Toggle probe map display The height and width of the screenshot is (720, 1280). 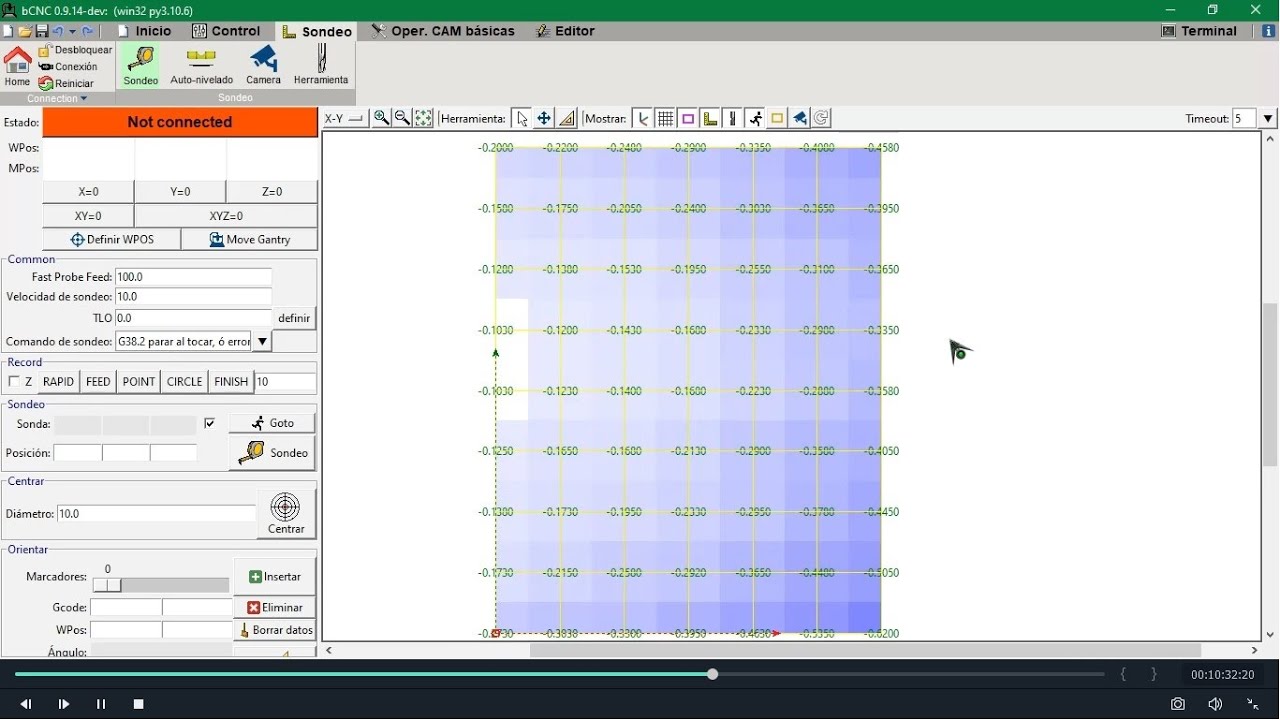[x=710, y=118]
